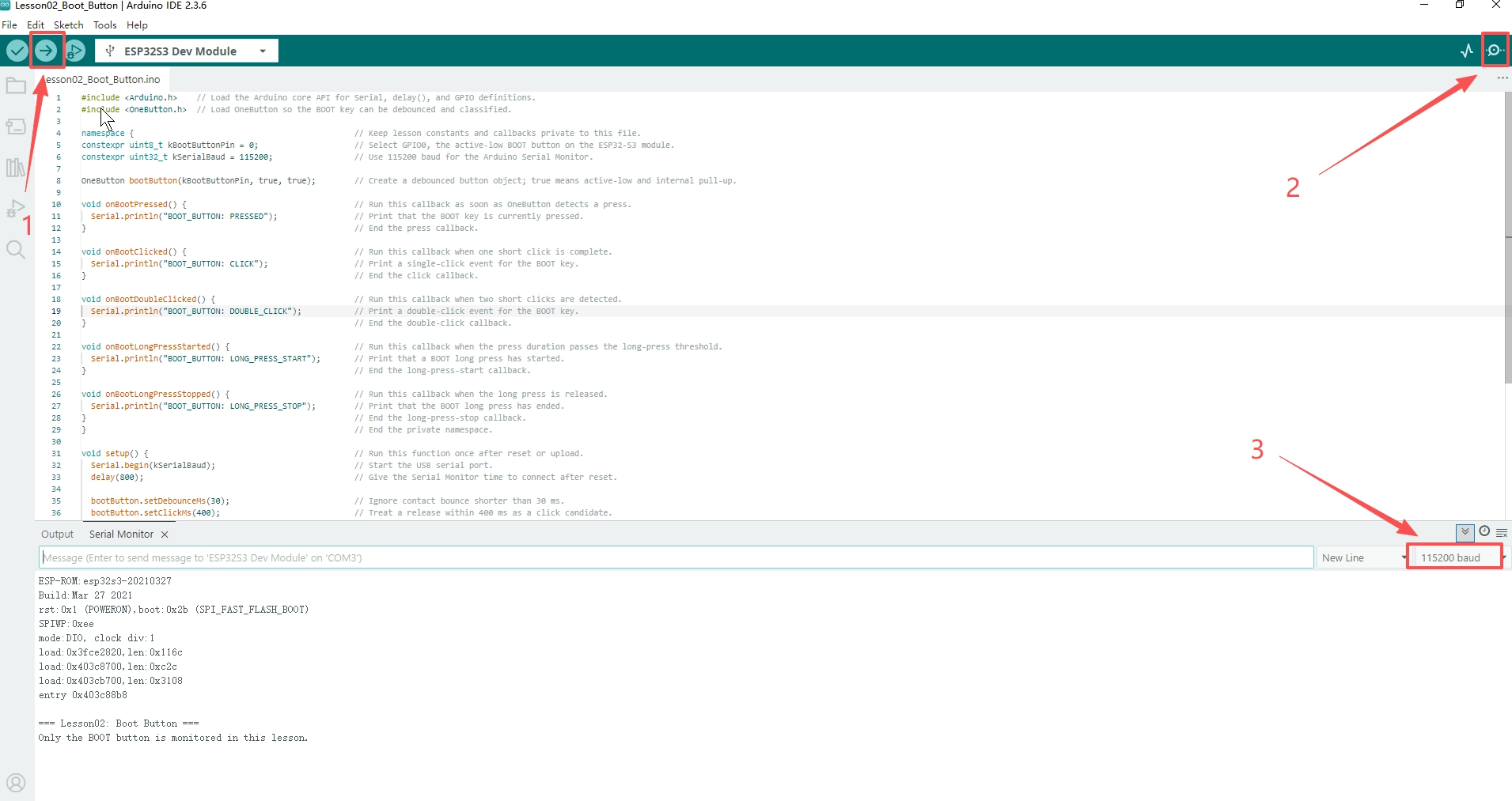
Task: Open the Serial Monitor magnifier icon
Action: pos(1495,51)
